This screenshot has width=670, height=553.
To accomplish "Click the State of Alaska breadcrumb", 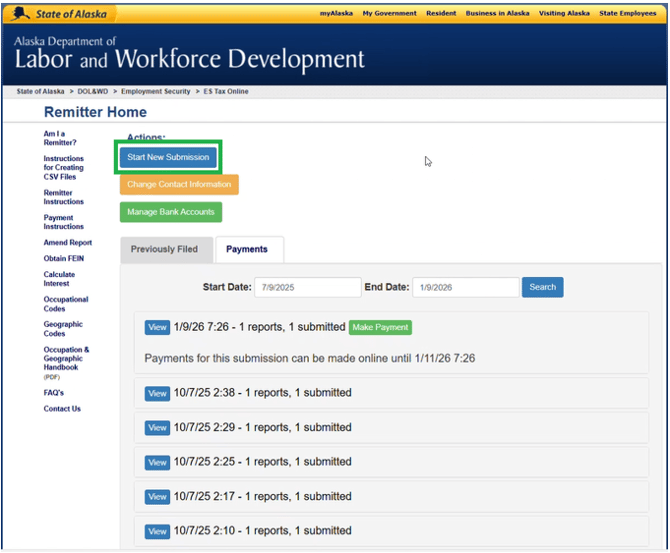I will coord(40,91).
